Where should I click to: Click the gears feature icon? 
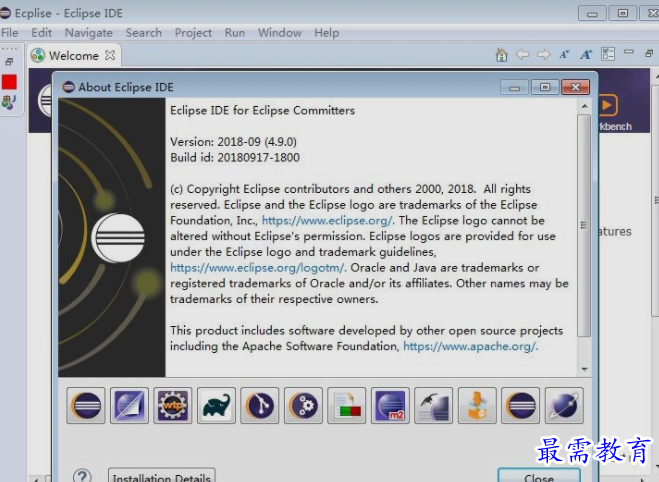pyautogui.click(x=303, y=406)
